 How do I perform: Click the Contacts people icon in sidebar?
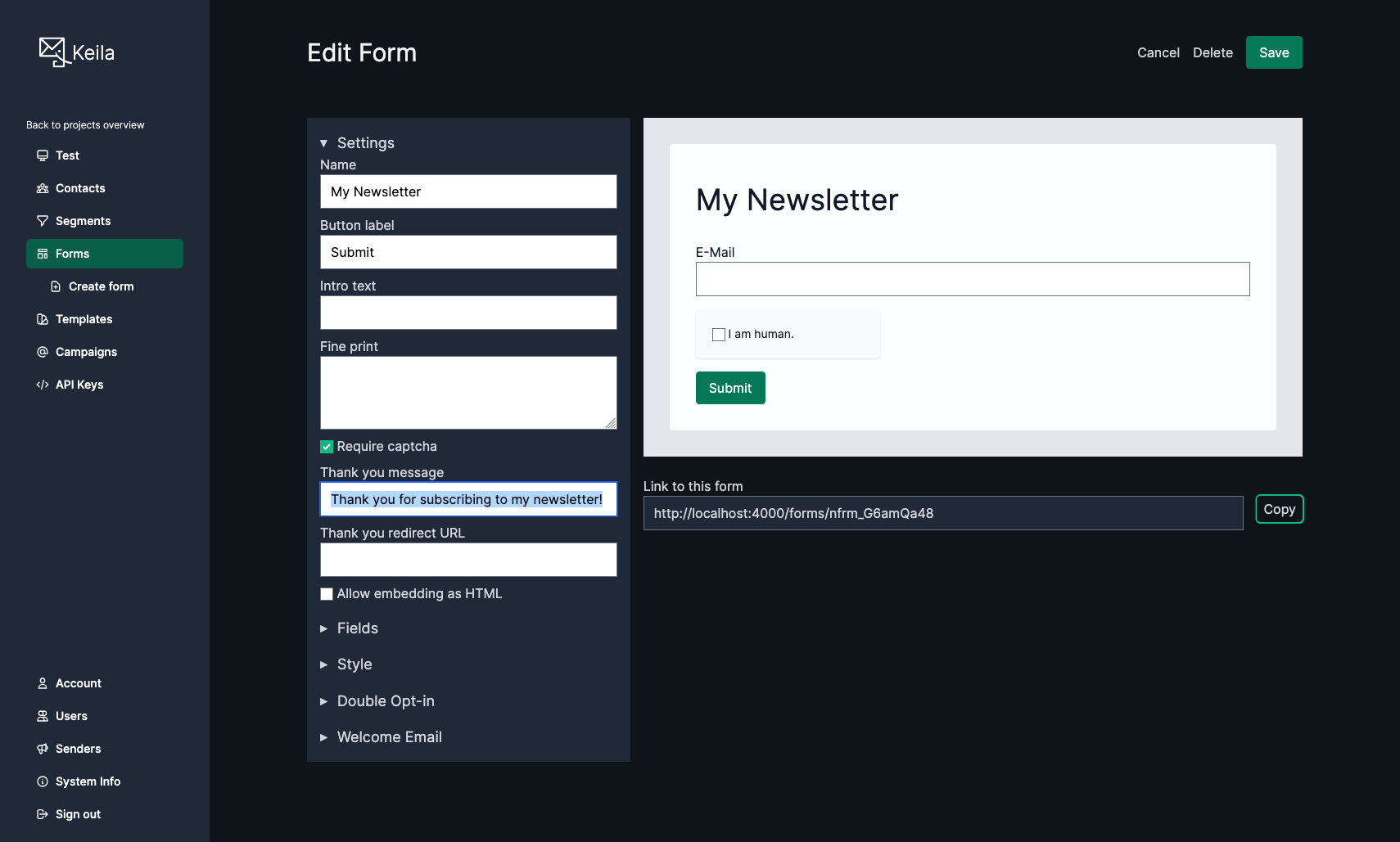(x=43, y=188)
